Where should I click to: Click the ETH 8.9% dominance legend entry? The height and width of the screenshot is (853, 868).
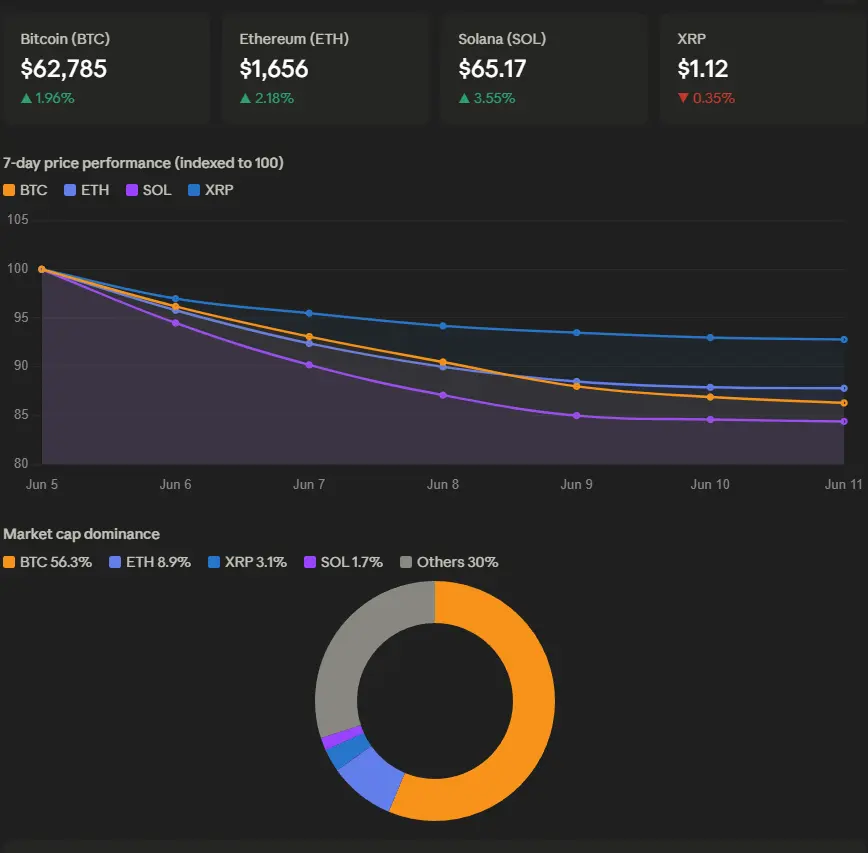pyautogui.click(x=150, y=562)
